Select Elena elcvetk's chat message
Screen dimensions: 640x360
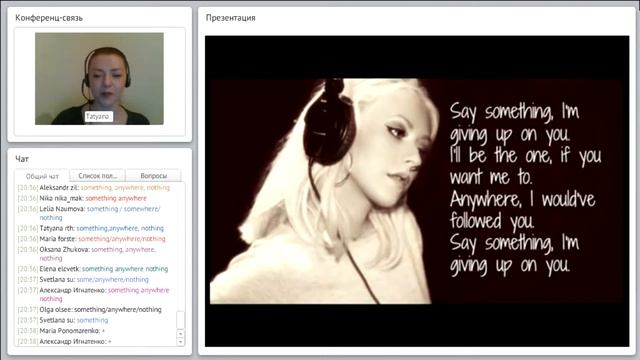click(93, 269)
